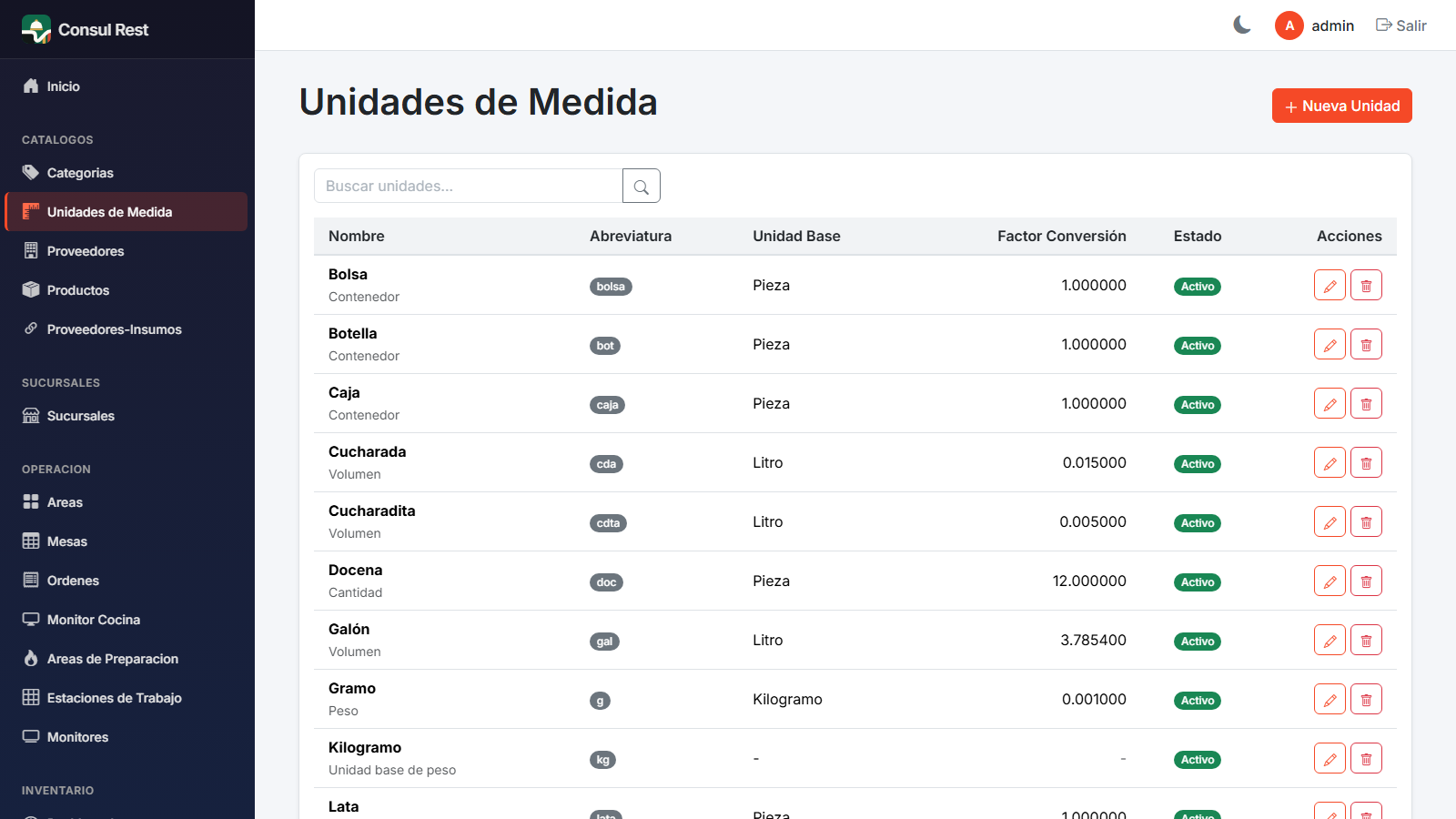
Task: Open Monitor Cocina in the sidebar
Action: [126, 620]
